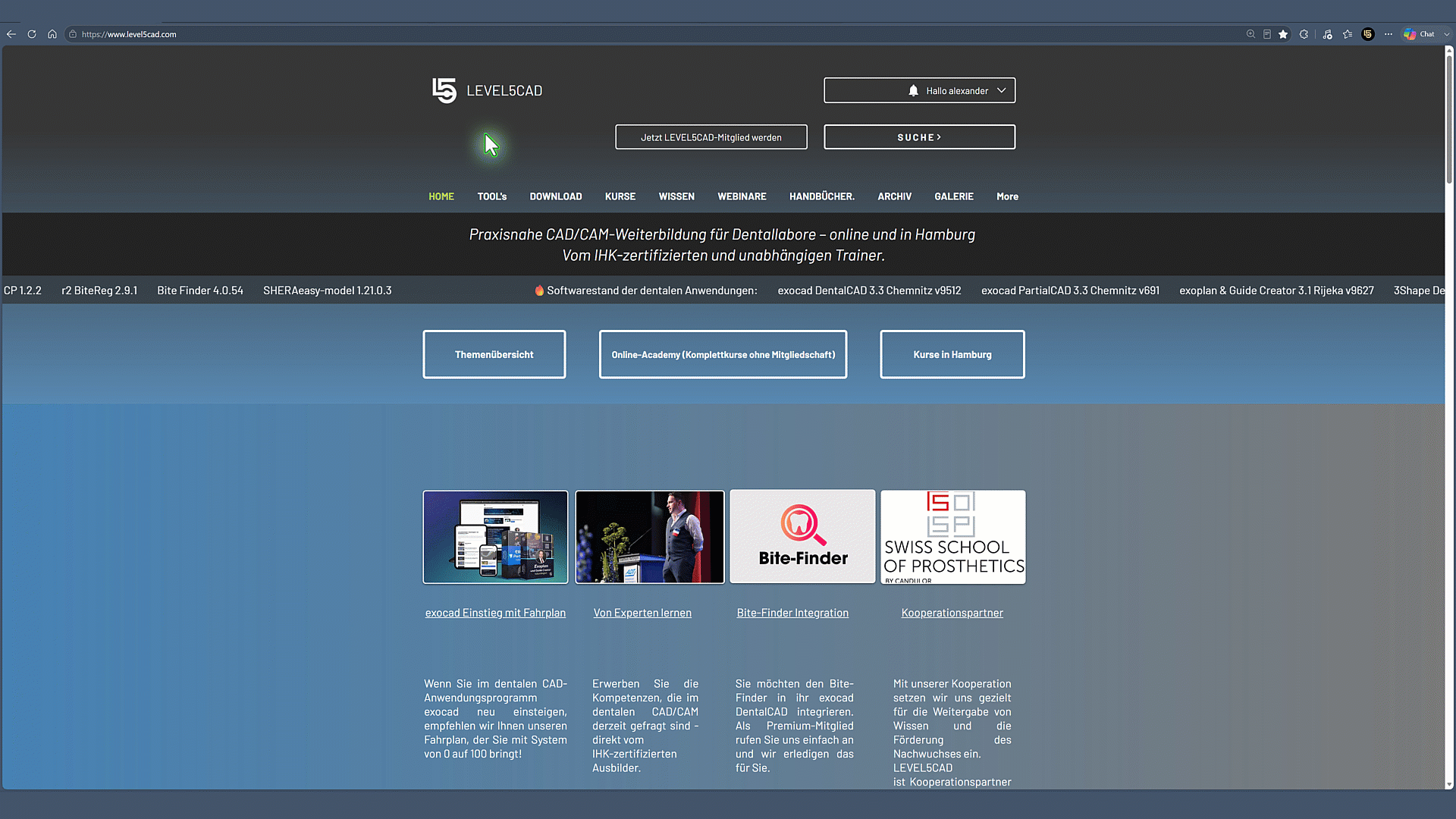Click ticker text r2 BiteReg 2.9.1
This screenshot has height=819, width=1456.
[x=99, y=290]
